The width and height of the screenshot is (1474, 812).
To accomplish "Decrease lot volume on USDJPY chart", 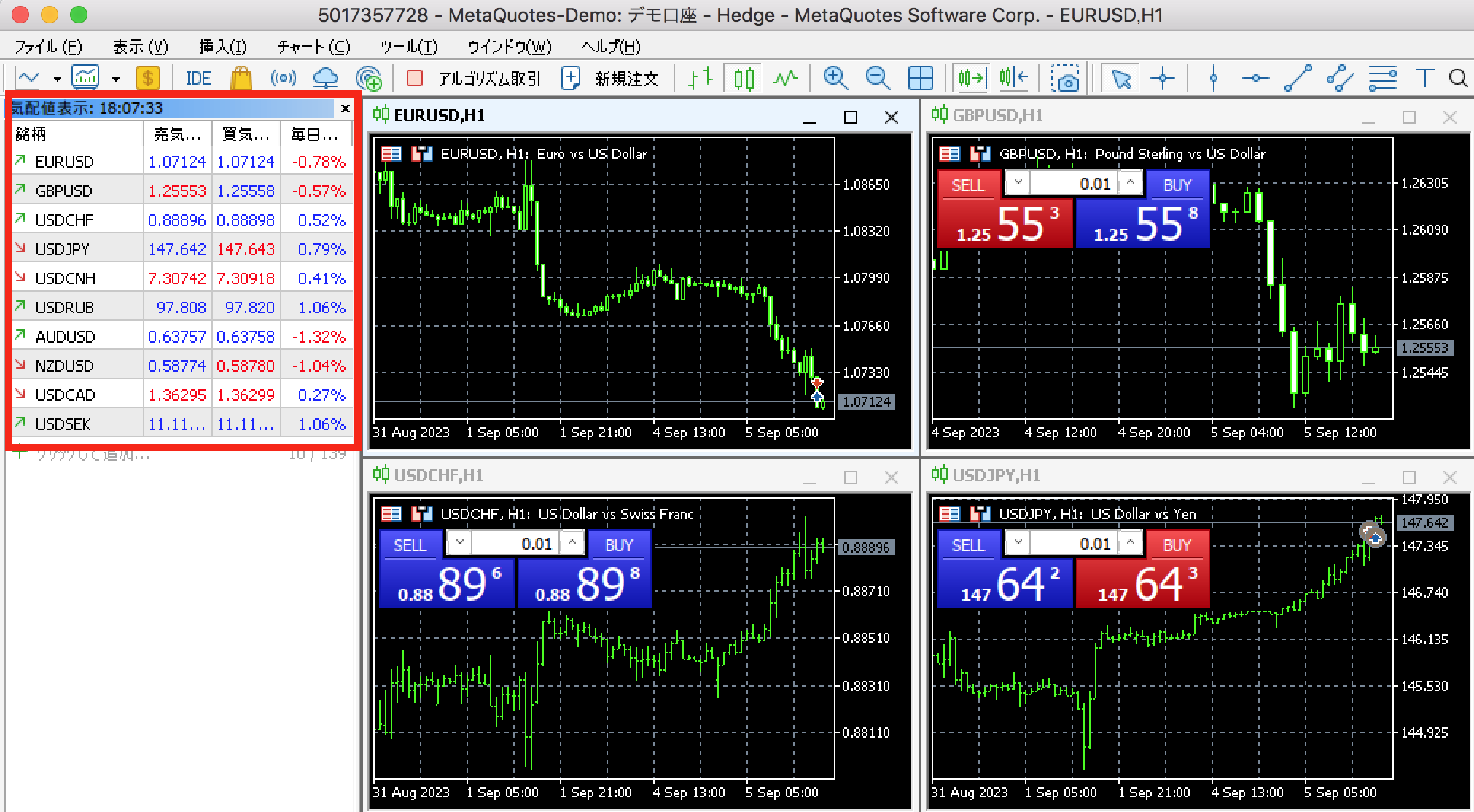I will coord(1018,543).
